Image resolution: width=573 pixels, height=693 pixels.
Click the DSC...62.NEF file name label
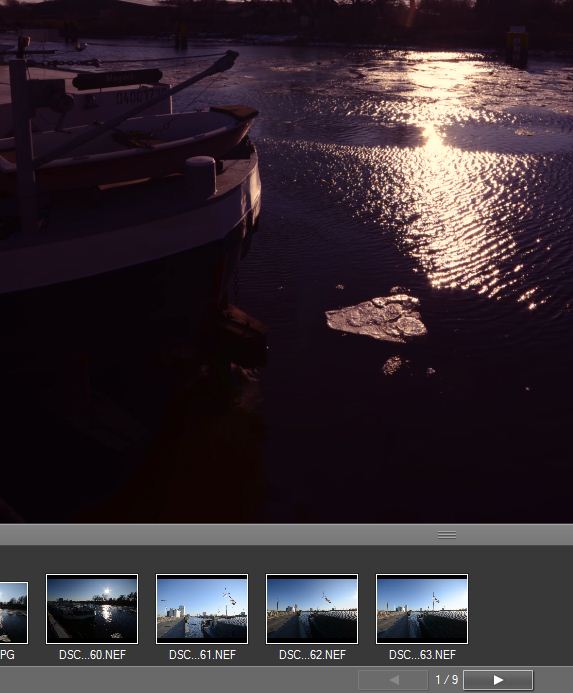point(312,655)
